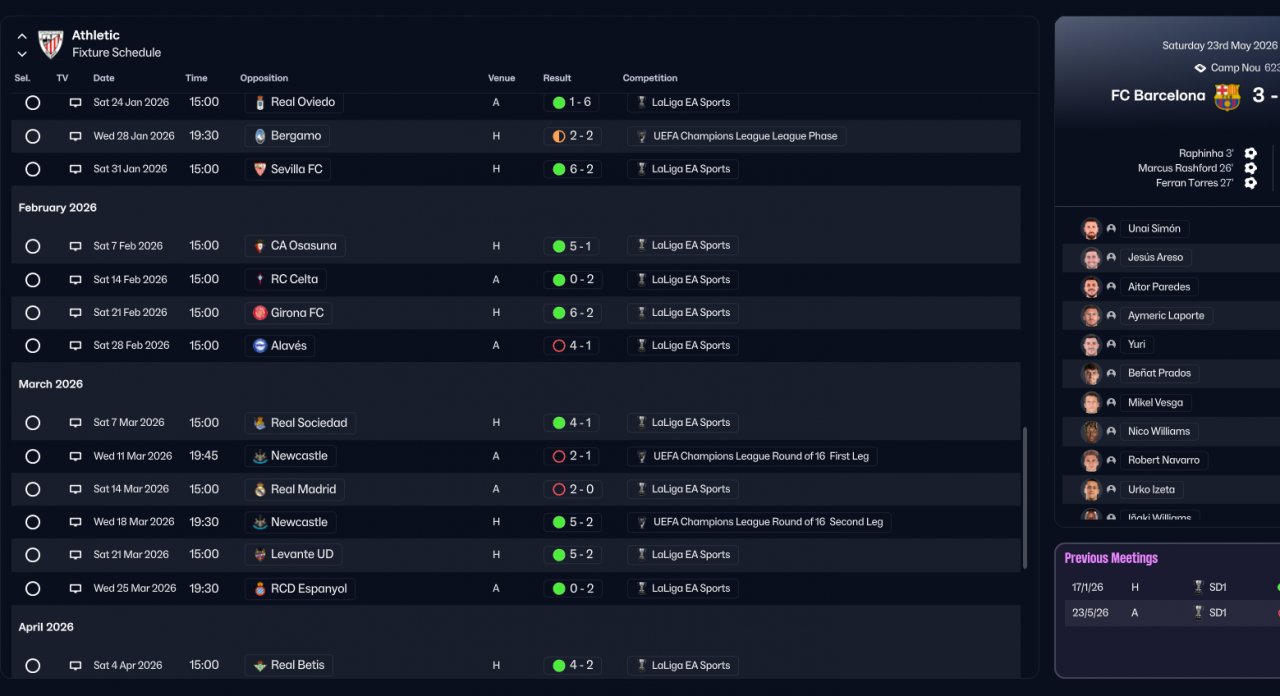Open UEFA Champions League League Phase competition
Image resolution: width=1280 pixels, height=696 pixels.
coord(736,136)
